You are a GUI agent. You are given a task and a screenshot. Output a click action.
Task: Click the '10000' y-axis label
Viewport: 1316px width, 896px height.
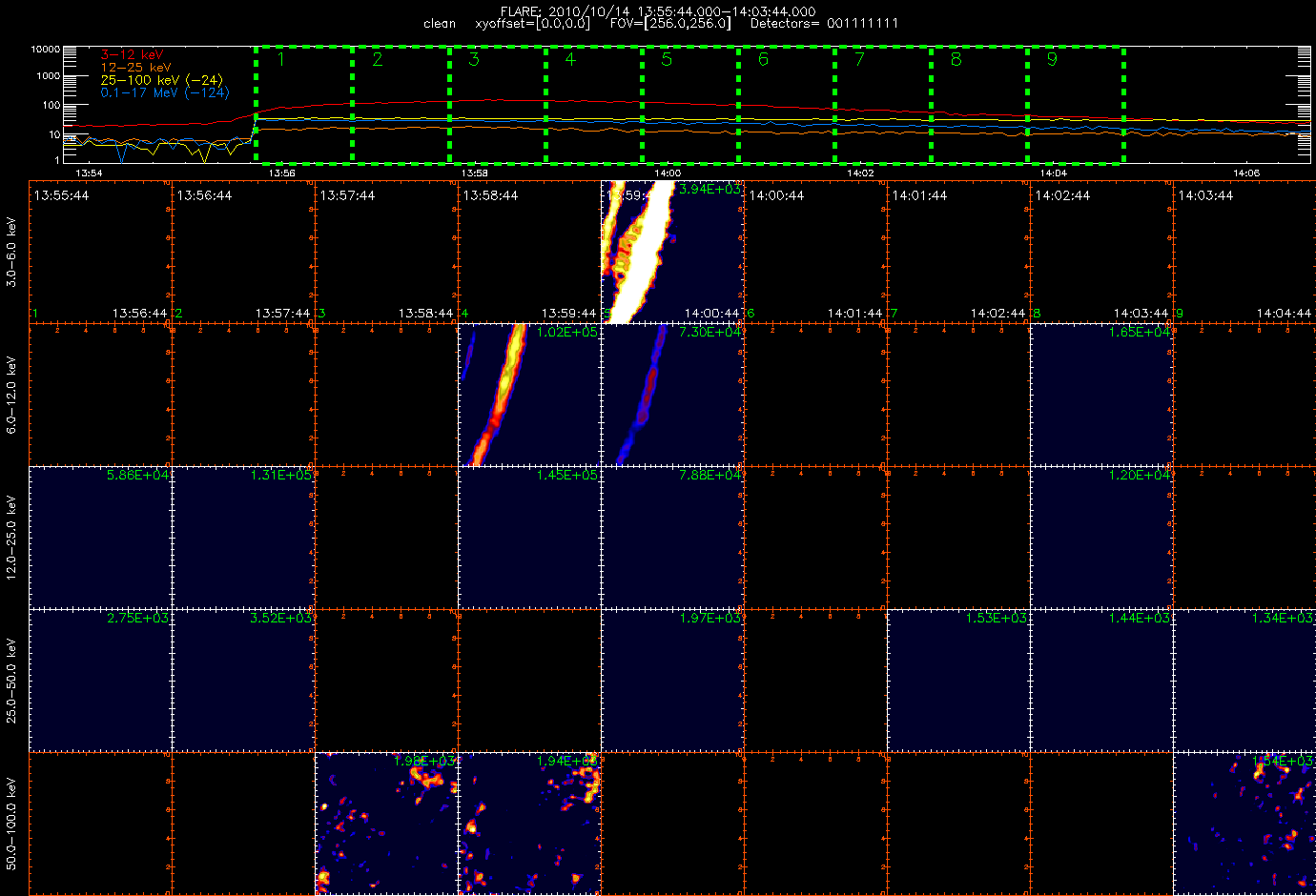(46, 50)
